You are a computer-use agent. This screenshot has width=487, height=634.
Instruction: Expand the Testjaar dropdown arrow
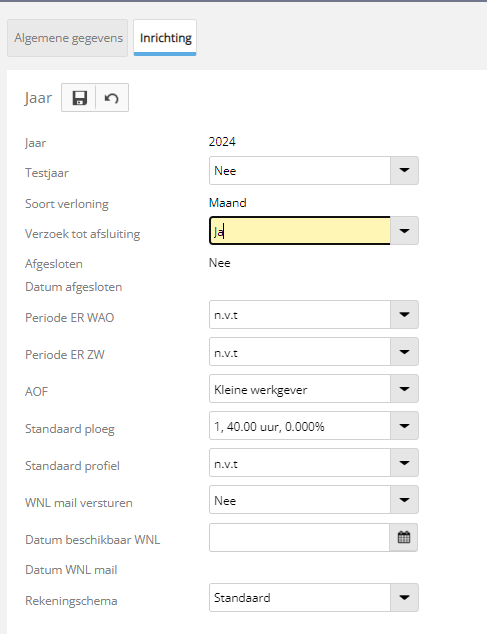coord(404,170)
